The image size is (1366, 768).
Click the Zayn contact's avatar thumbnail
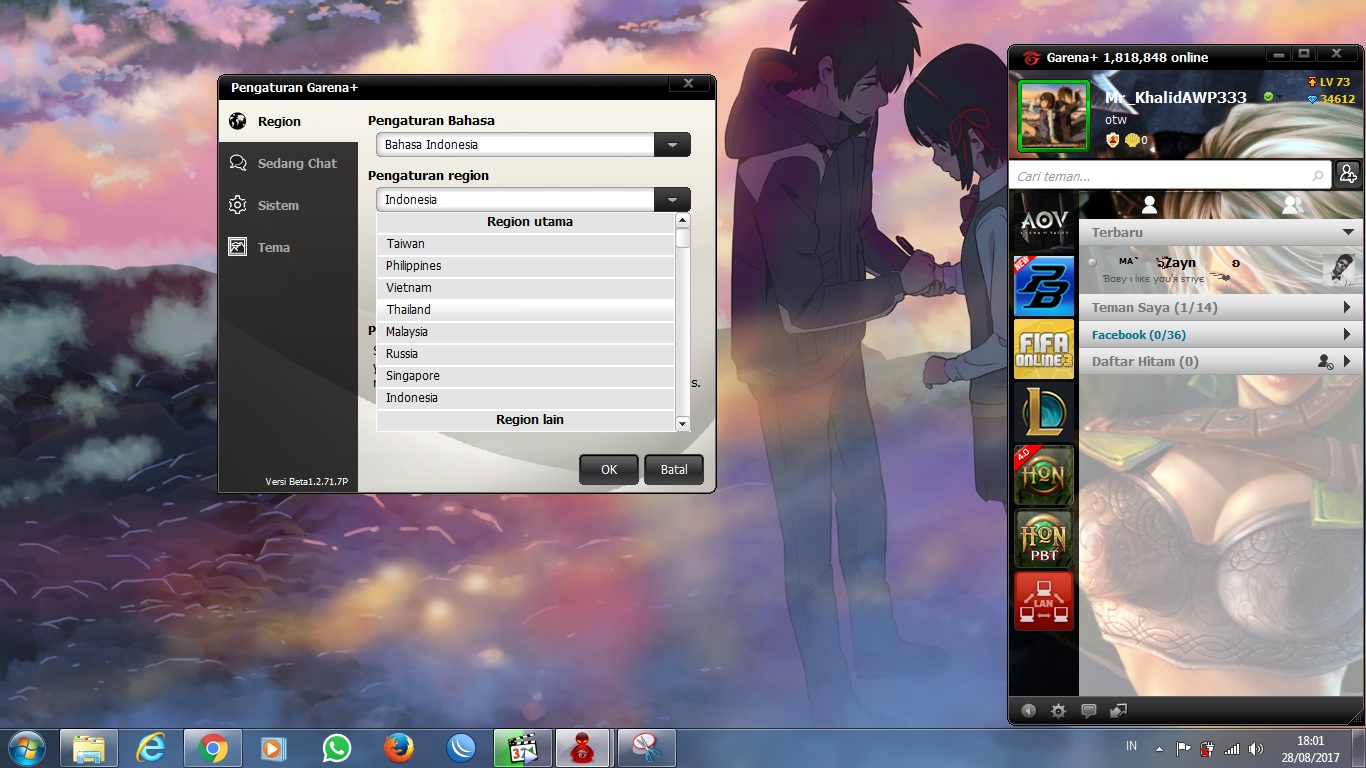1340,270
